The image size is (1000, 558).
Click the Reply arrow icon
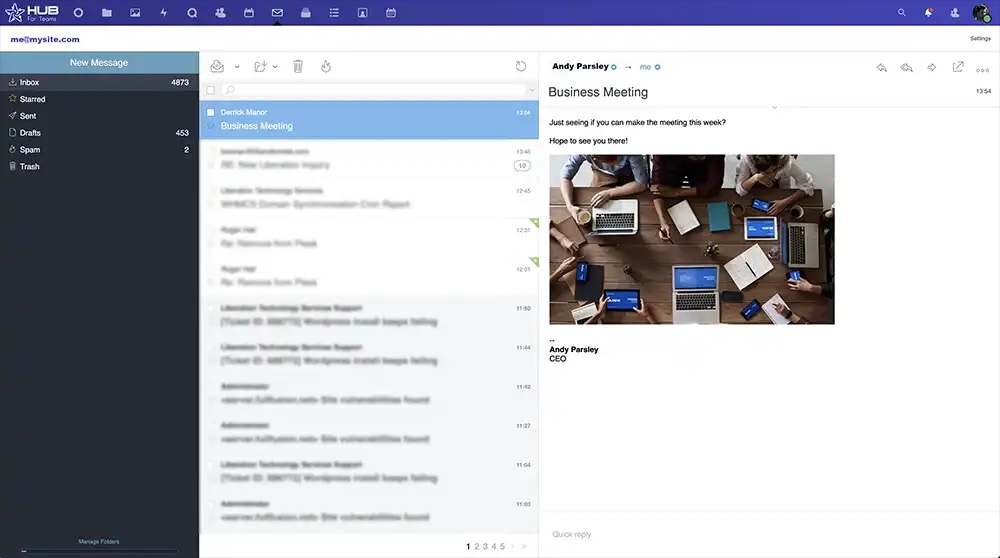tap(881, 67)
